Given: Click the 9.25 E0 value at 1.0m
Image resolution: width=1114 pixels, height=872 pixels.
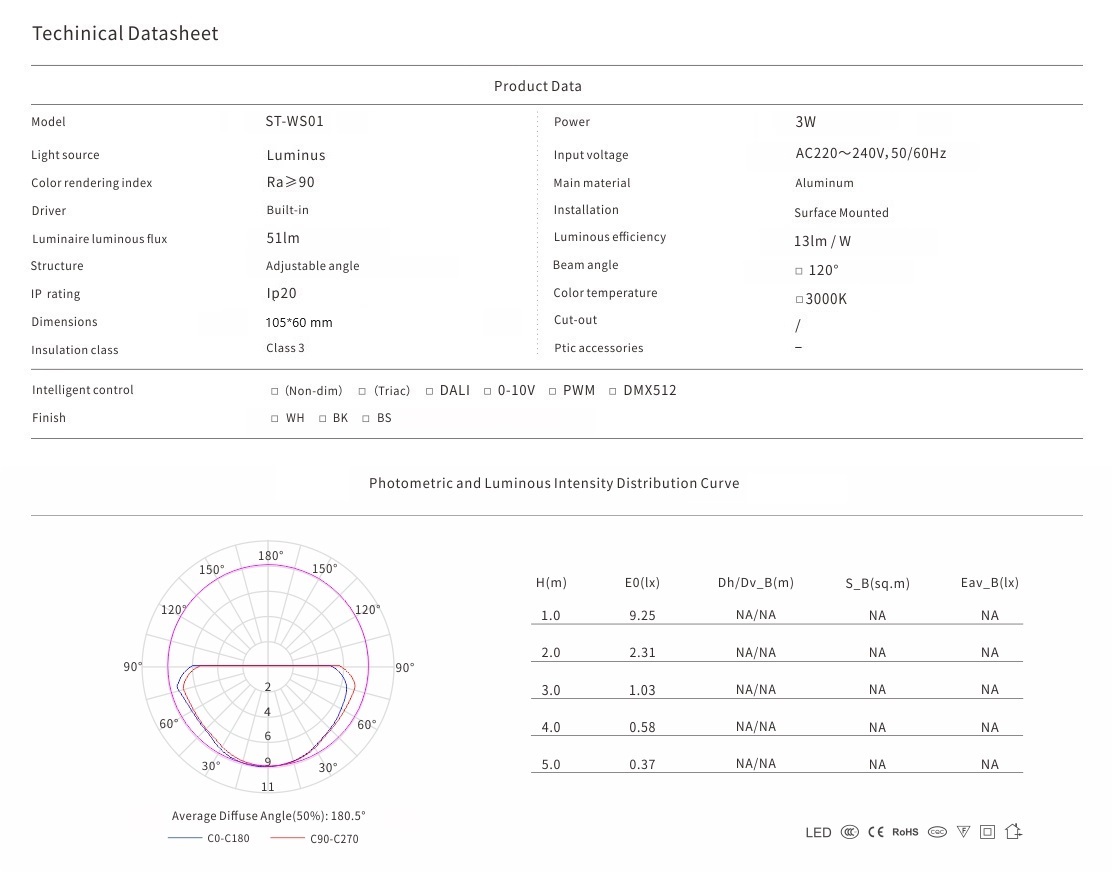Looking at the screenshot, I should 642,616.
